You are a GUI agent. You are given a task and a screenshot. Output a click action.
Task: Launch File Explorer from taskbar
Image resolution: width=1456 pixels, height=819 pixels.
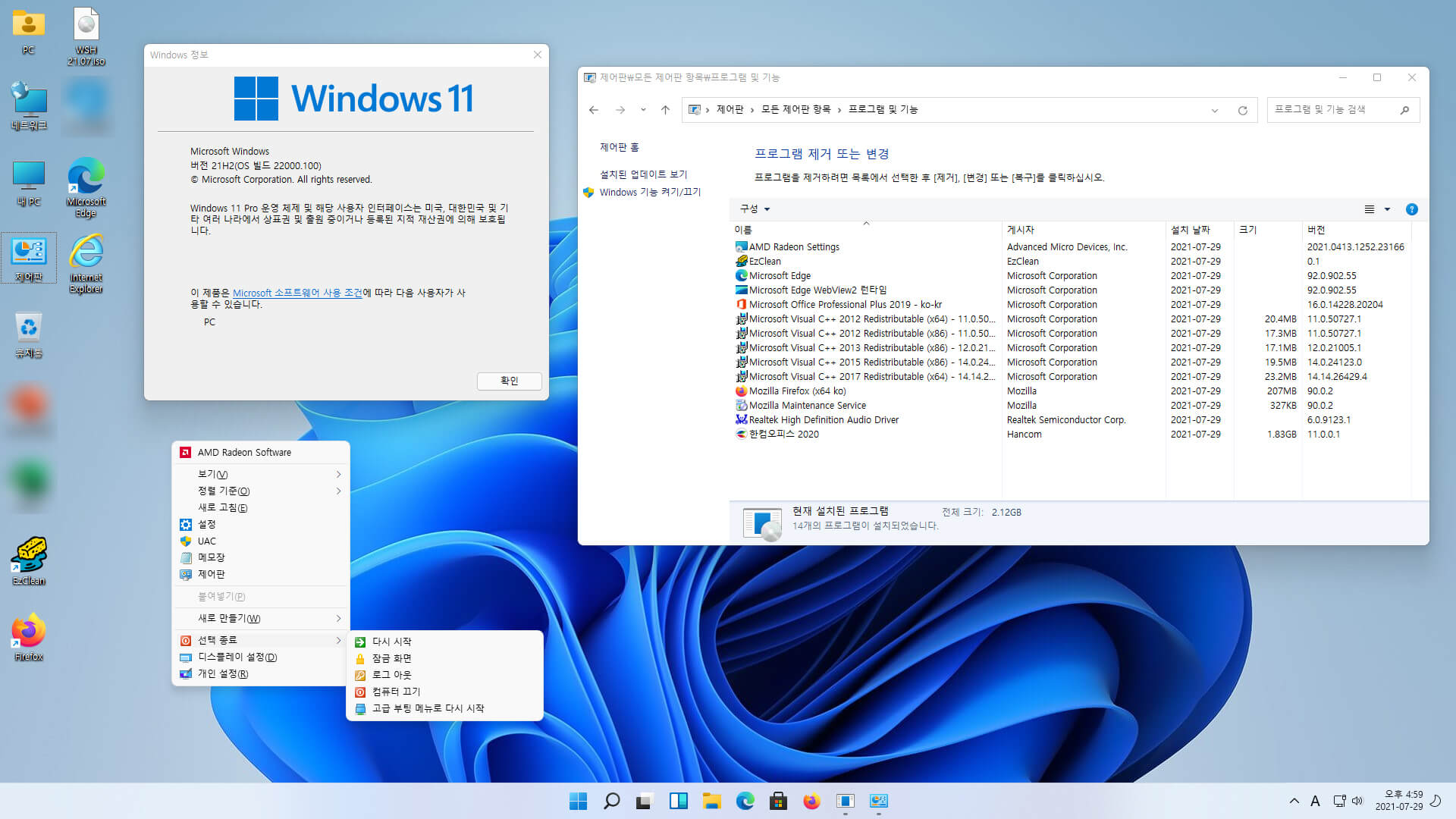point(711,801)
